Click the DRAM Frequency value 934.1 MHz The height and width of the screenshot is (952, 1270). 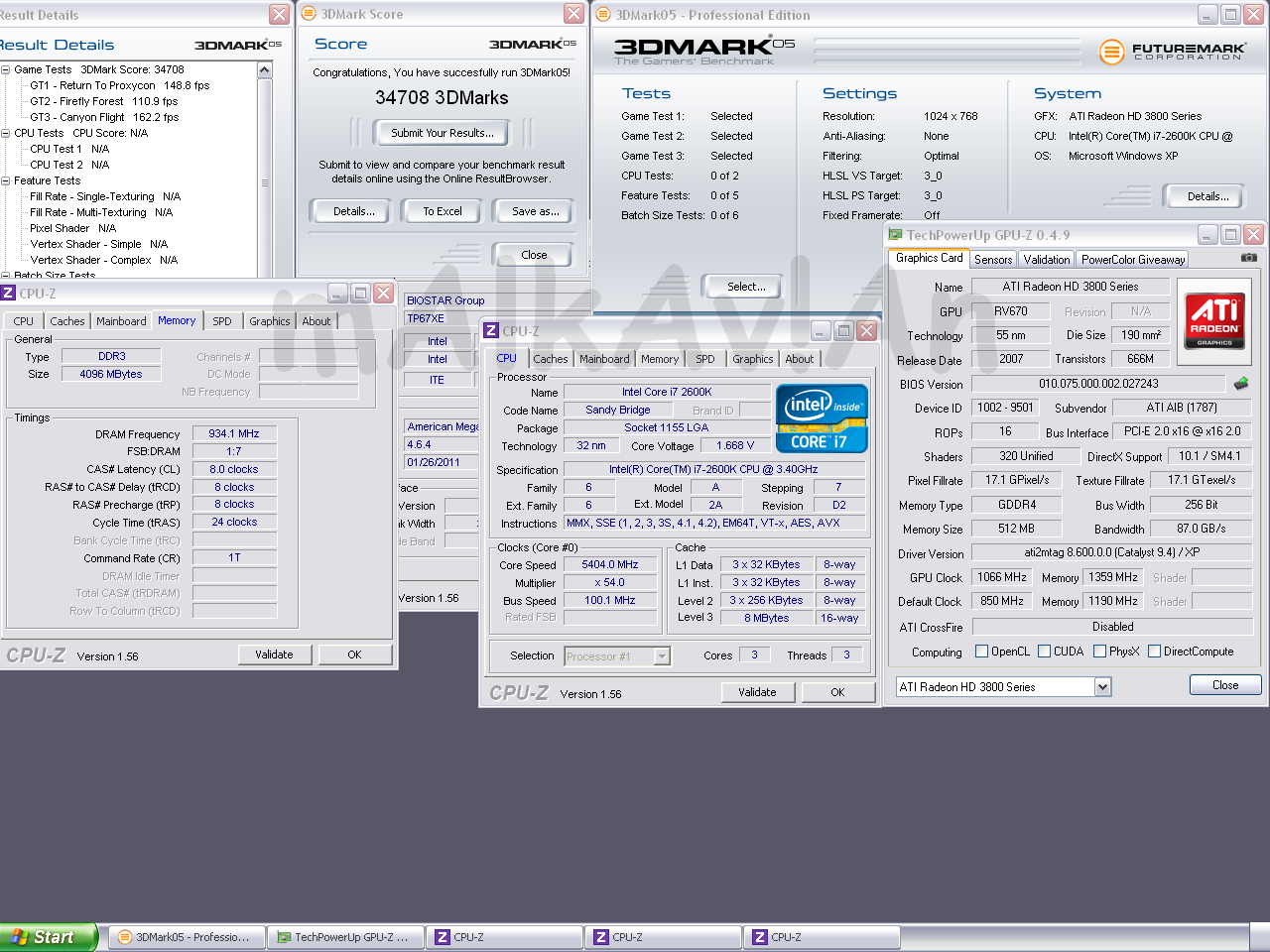(x=234, y=433)
